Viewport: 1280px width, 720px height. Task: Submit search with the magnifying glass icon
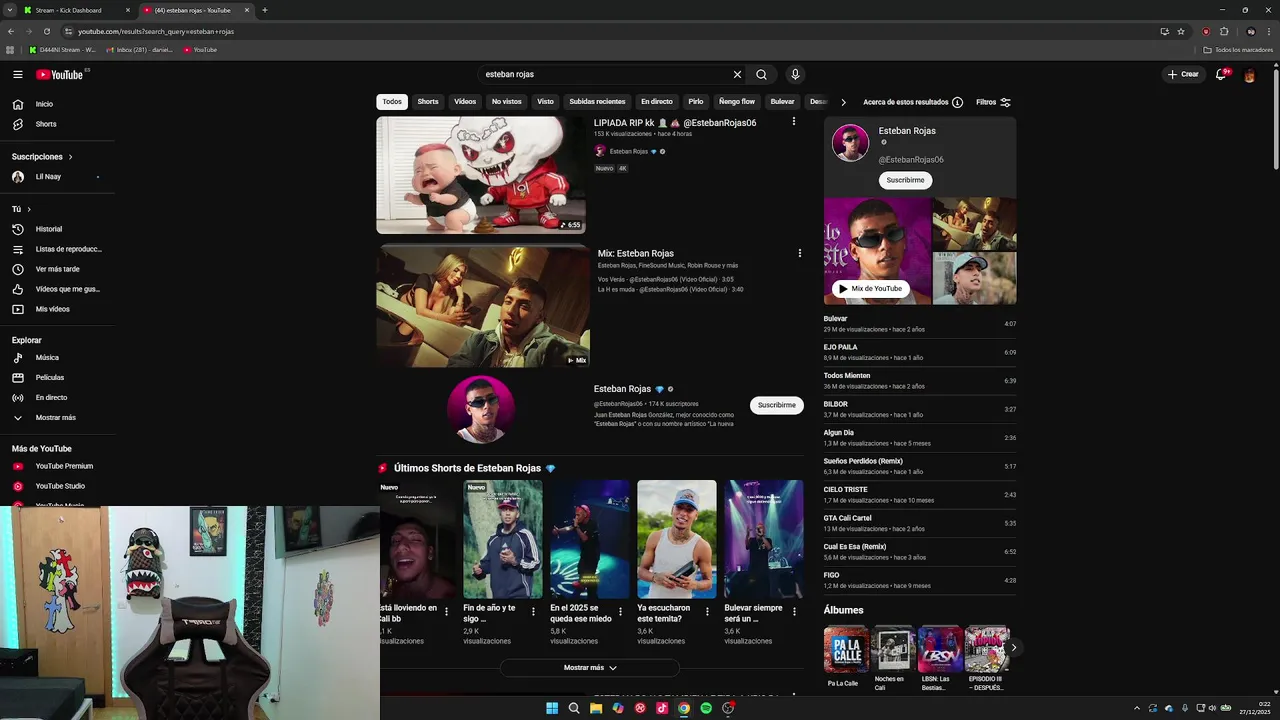[761, 74]
